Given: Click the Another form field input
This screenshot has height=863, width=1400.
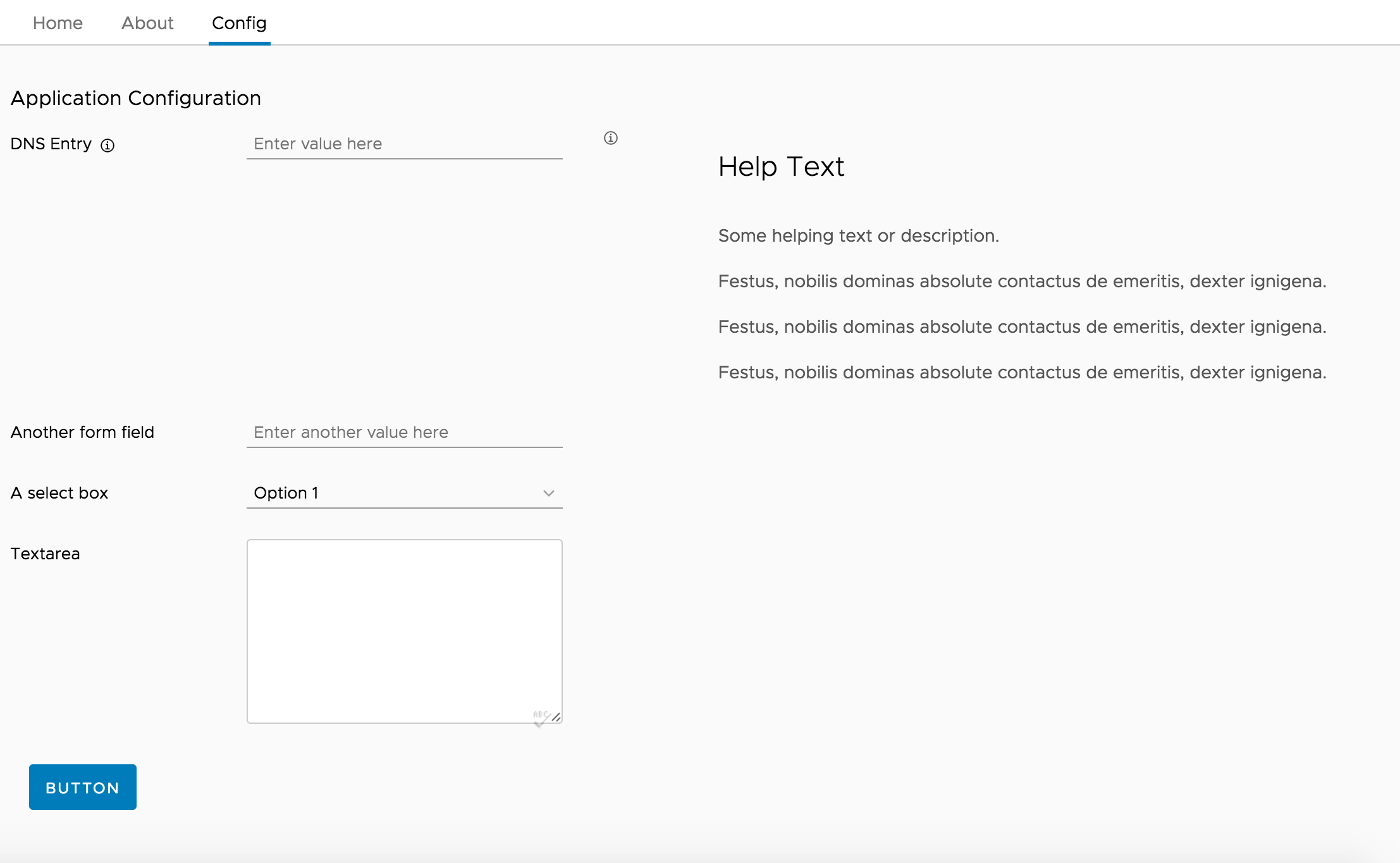Looking at the screenshot, I should (x=405, y=432).
